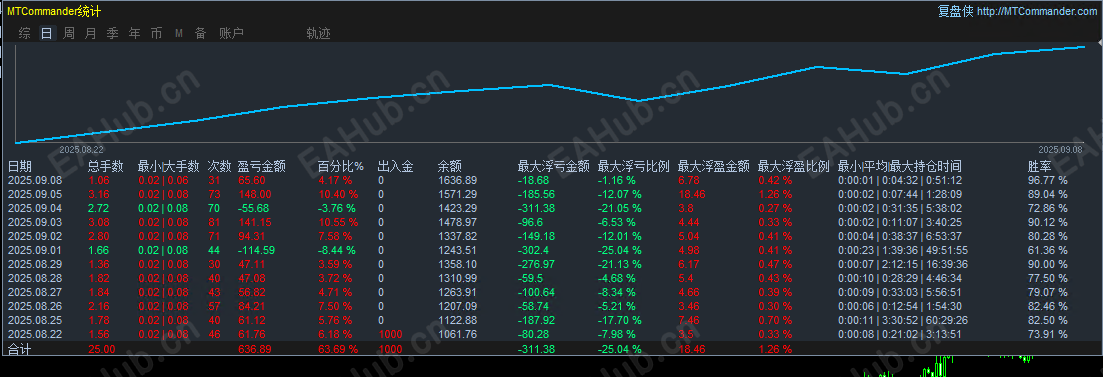Screen dimensions: 1103x377
Task: Click the loss value -114.59
Action: click(256, 250)
